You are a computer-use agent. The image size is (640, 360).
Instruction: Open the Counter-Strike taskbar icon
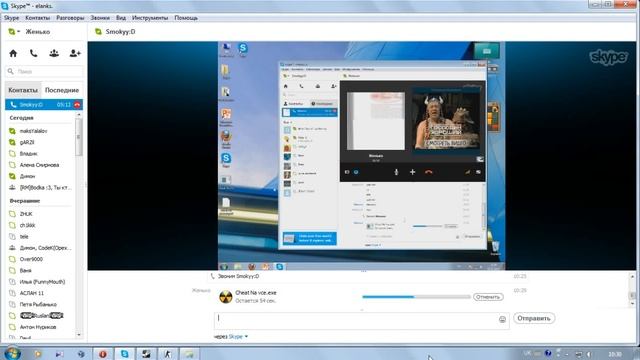[x=167, y=354]
